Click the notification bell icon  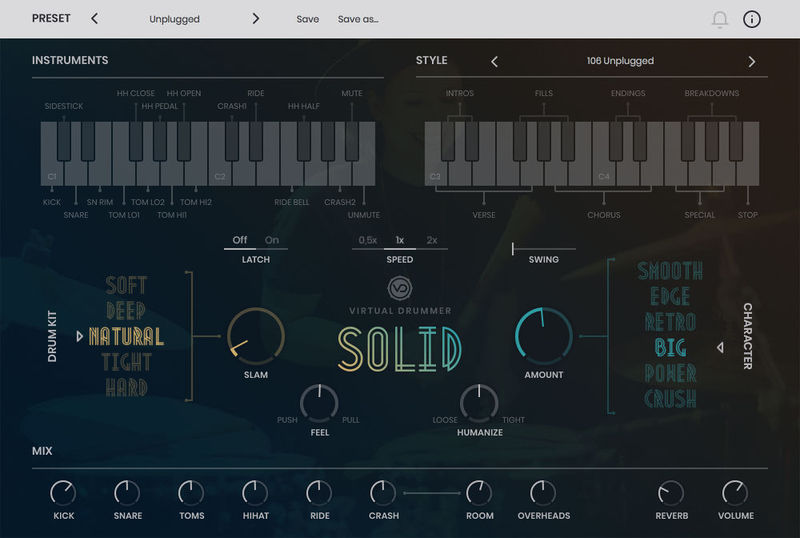pos(719,19)
